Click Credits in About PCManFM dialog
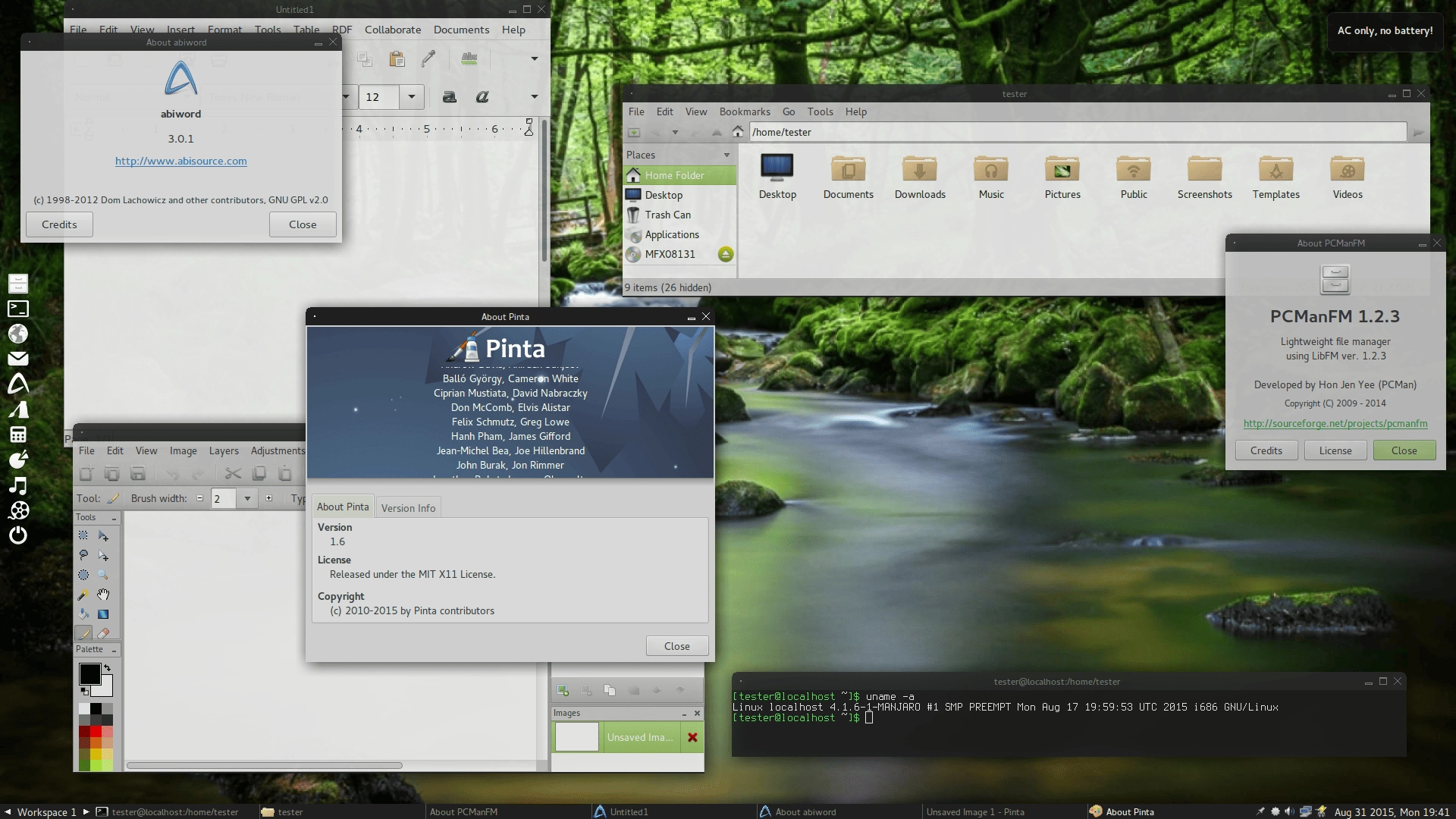1456x819 pixels. tap(1266, 450)
